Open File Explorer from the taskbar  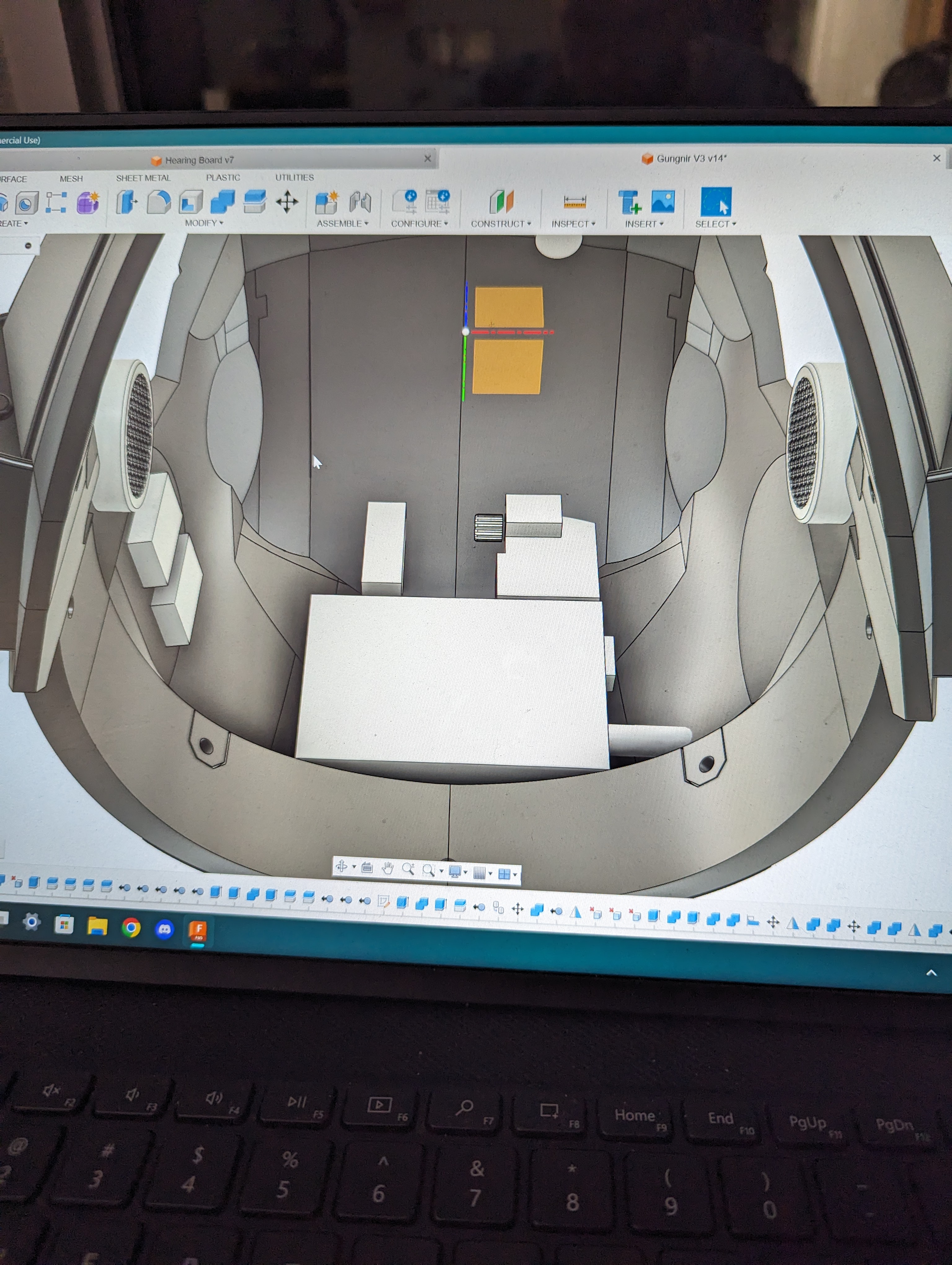pyautogui.click(x=97, y=925)
